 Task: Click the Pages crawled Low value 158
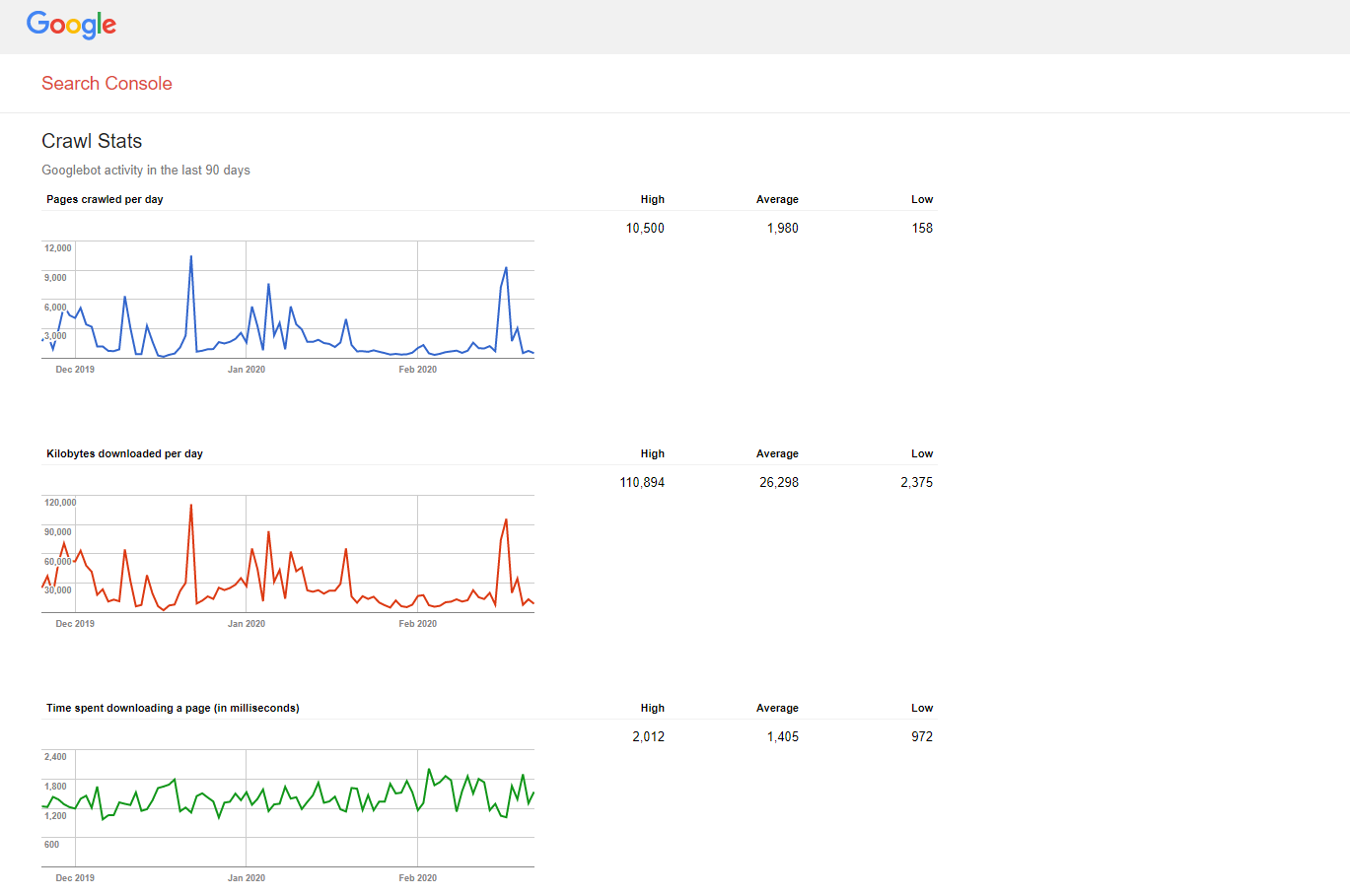[x=922, y=228]
